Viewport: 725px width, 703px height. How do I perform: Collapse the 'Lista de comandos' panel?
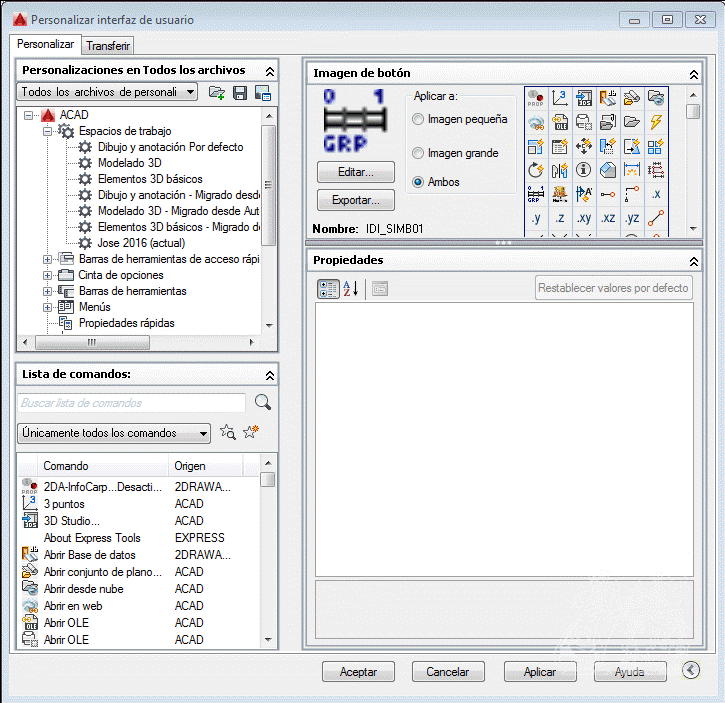[x=270, y=376]
